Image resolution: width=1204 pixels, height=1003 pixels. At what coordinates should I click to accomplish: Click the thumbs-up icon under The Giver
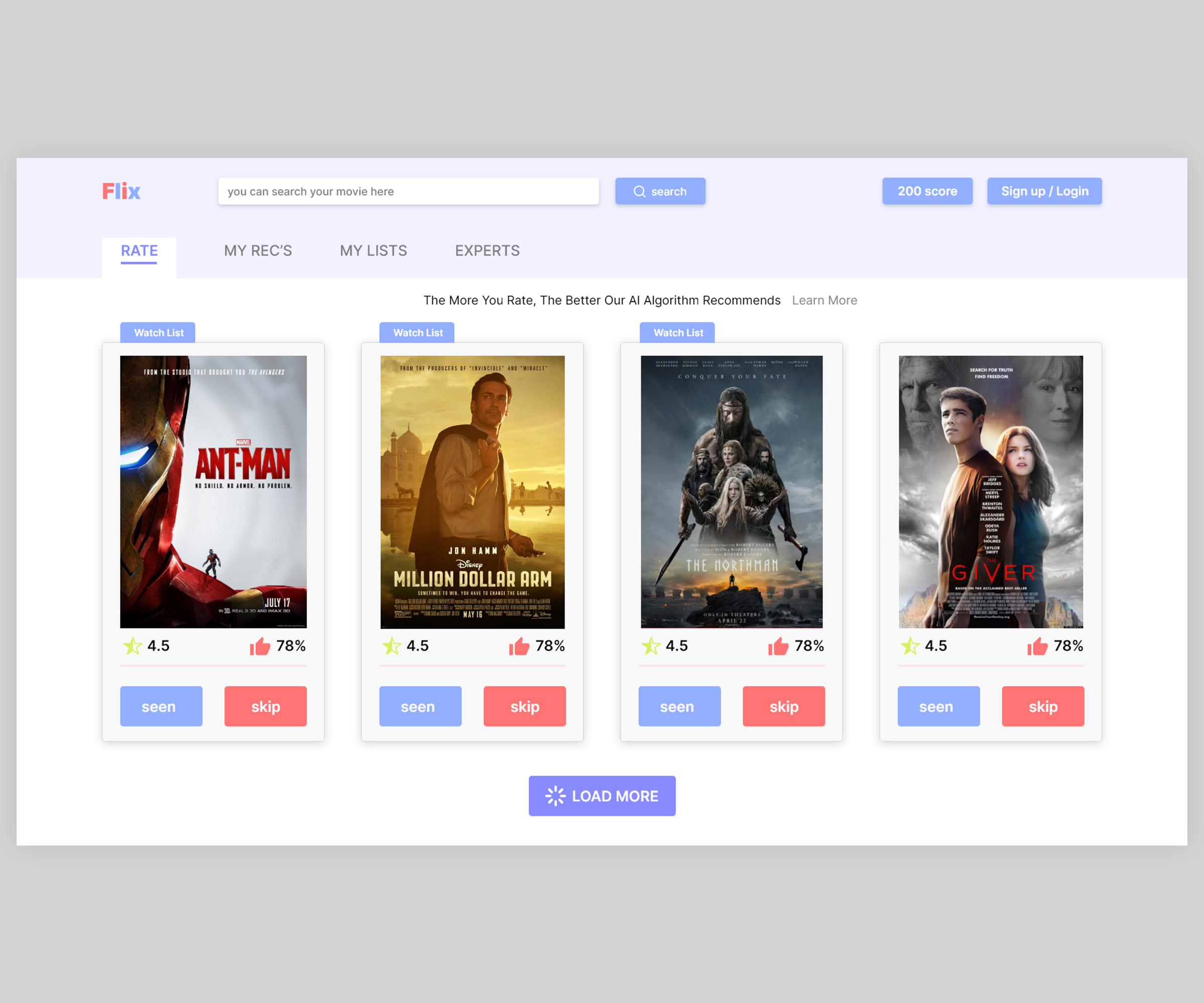[1037, 646]
